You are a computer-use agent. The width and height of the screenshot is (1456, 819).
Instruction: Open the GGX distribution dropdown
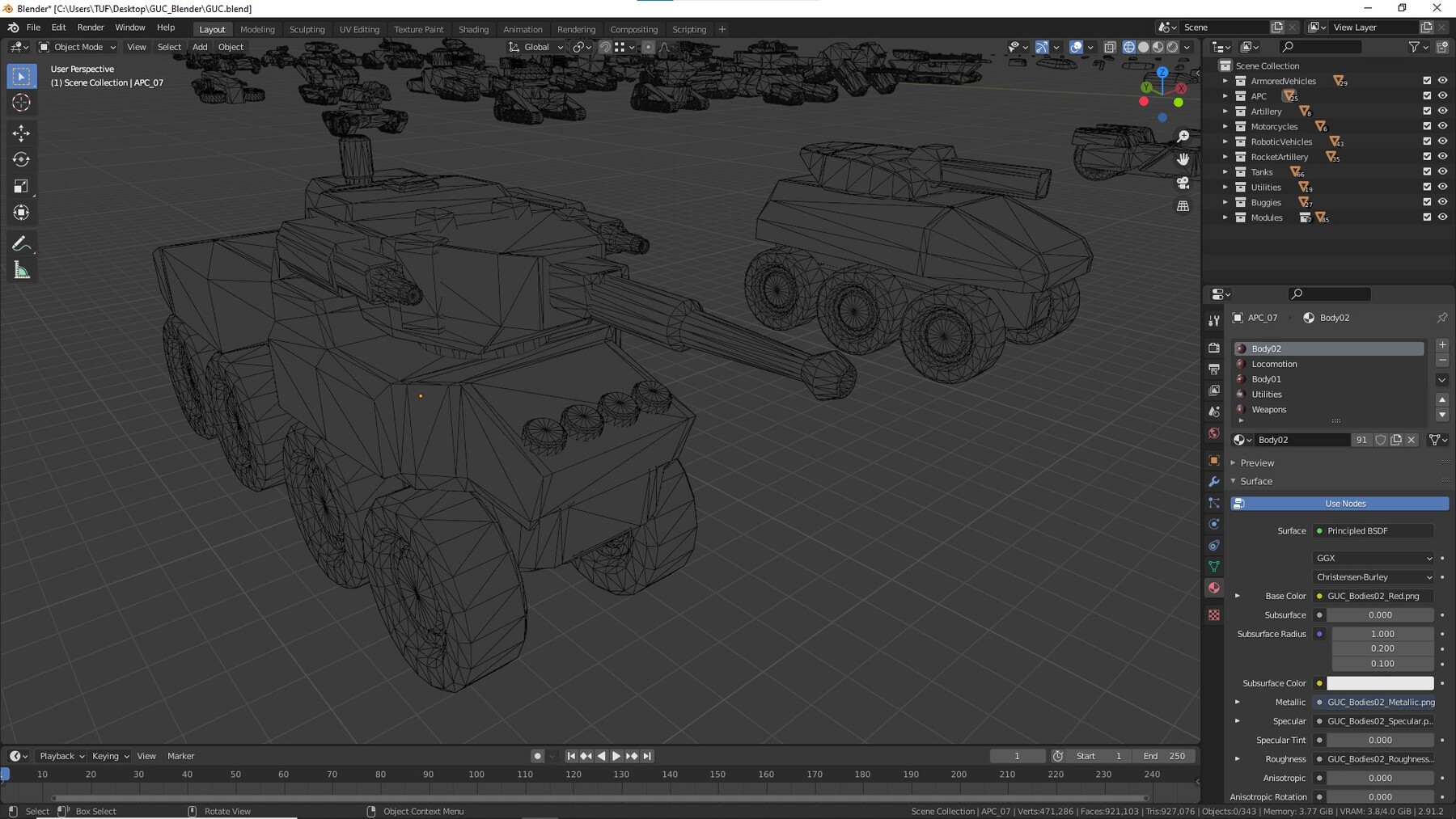[1373, 558]
